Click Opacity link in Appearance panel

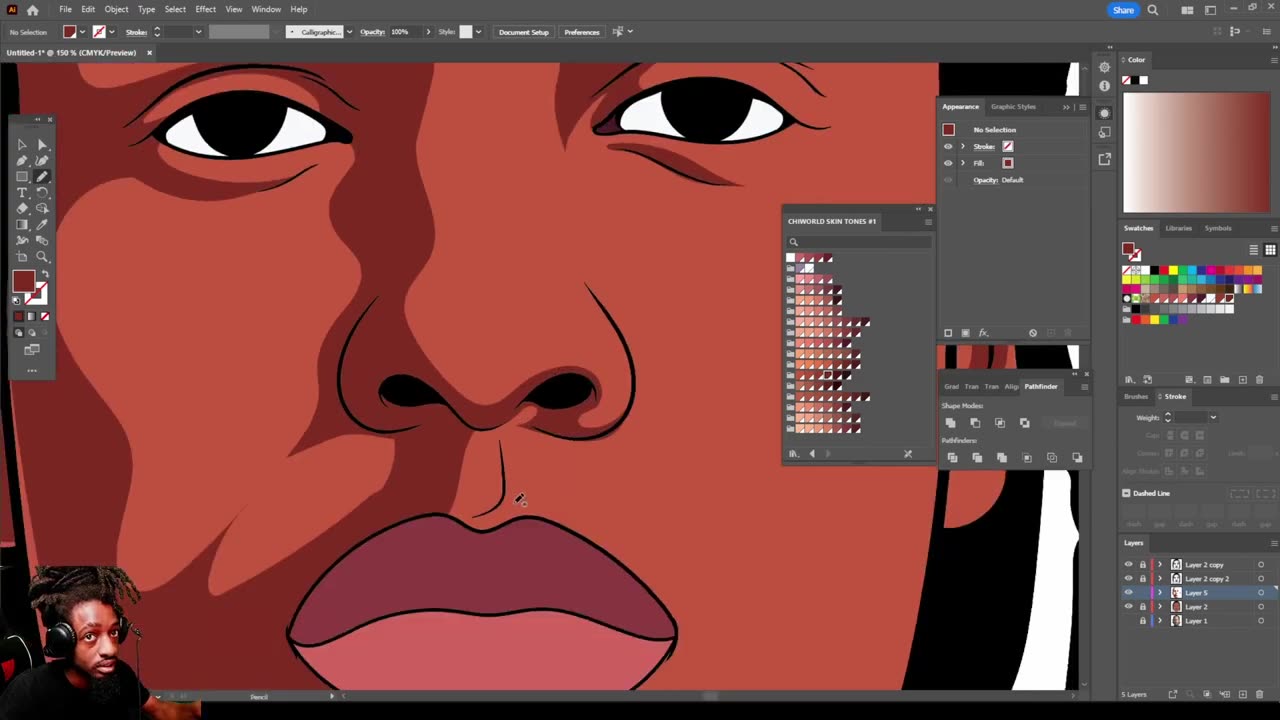pyautogui.click(x=986, y=180)
